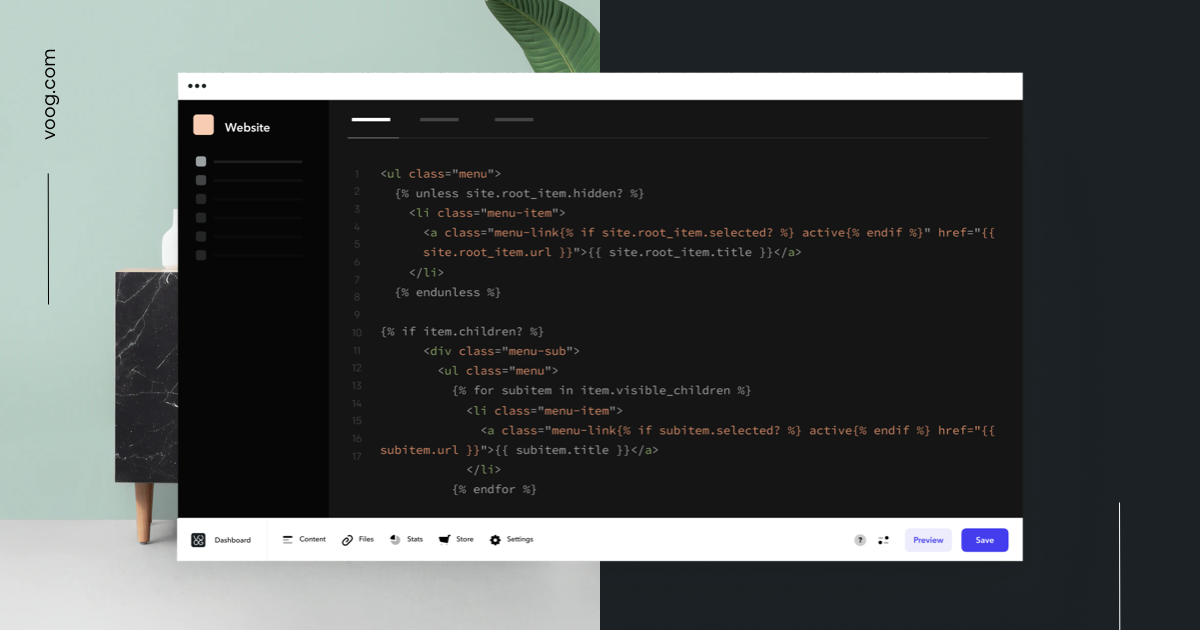Open Stats using the pie chart icon
The height and width of the screenshot is (630, 1200).
coord(394,539)
